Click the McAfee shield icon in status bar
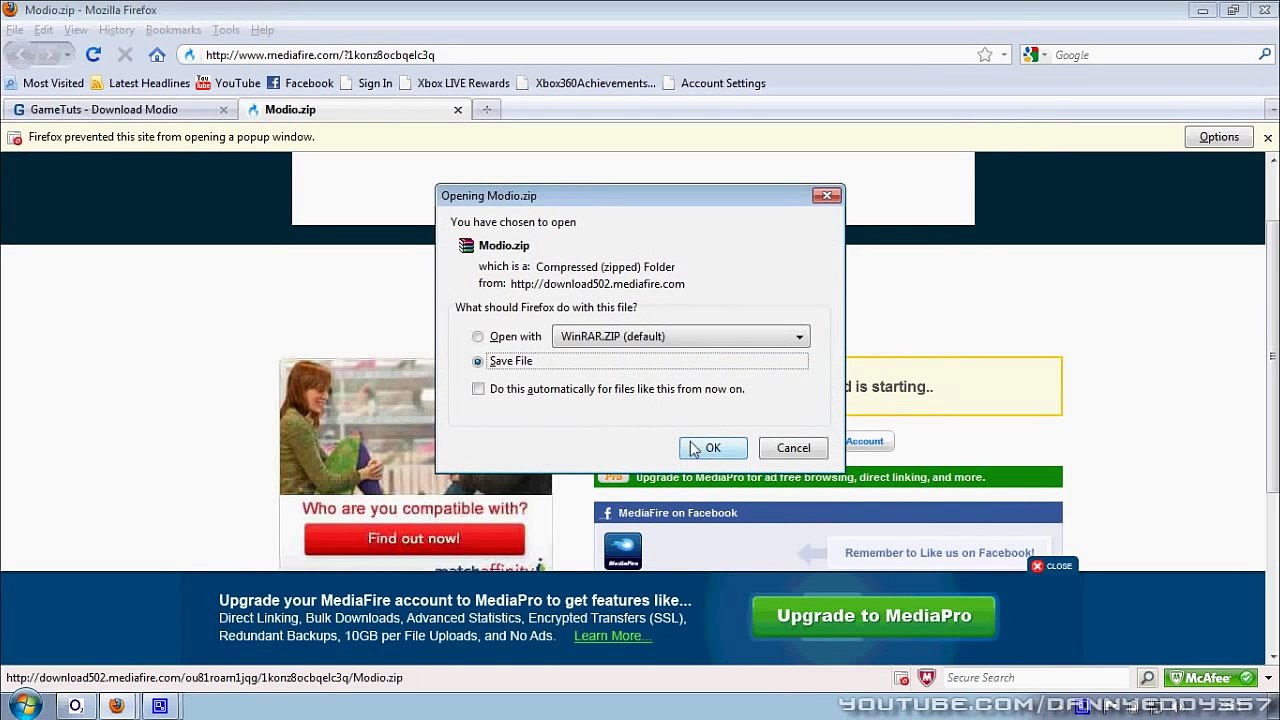This screenshot has height=720, width=1280. click(x=927, y=678)
